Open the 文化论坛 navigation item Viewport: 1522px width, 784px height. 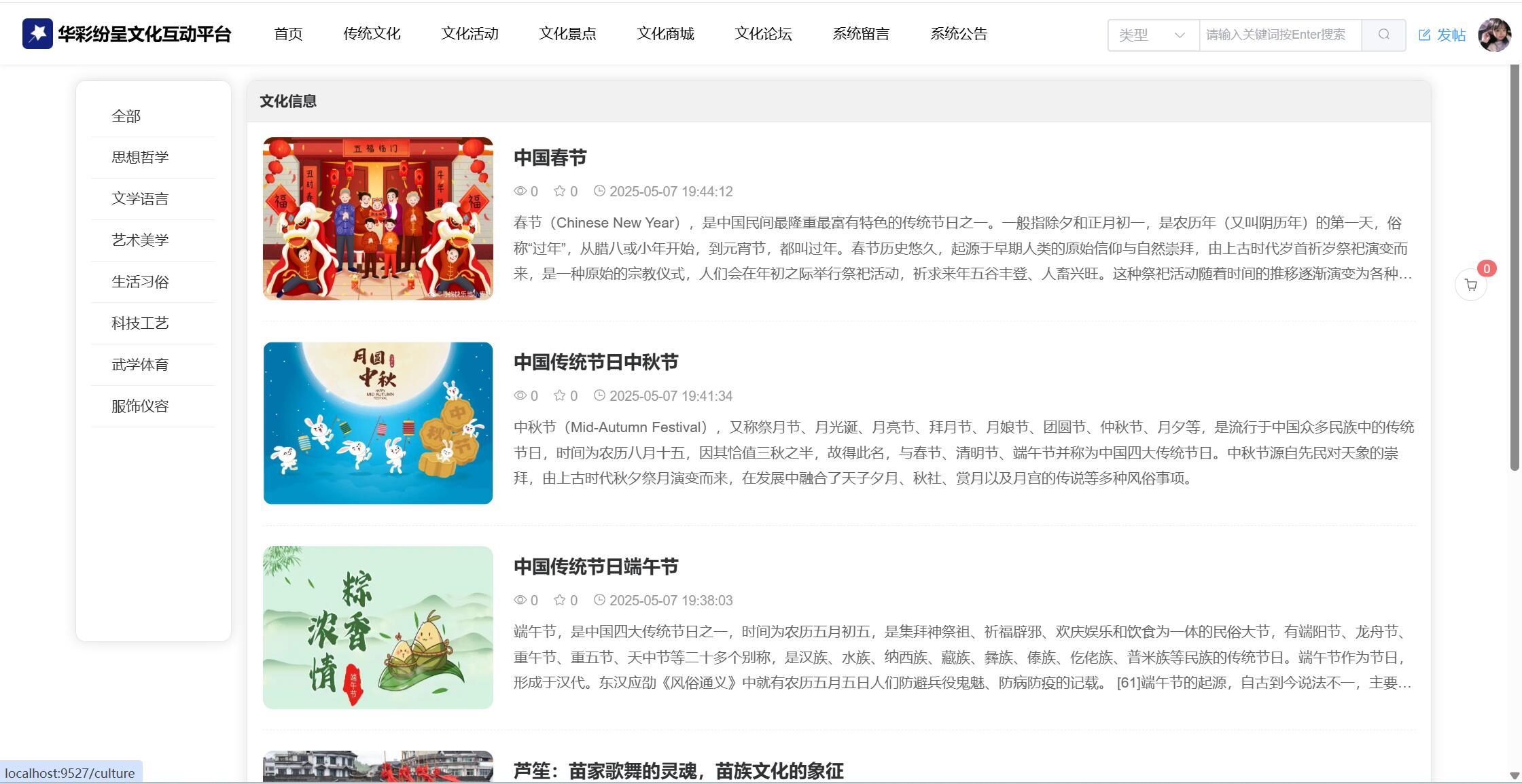point(763,34)
